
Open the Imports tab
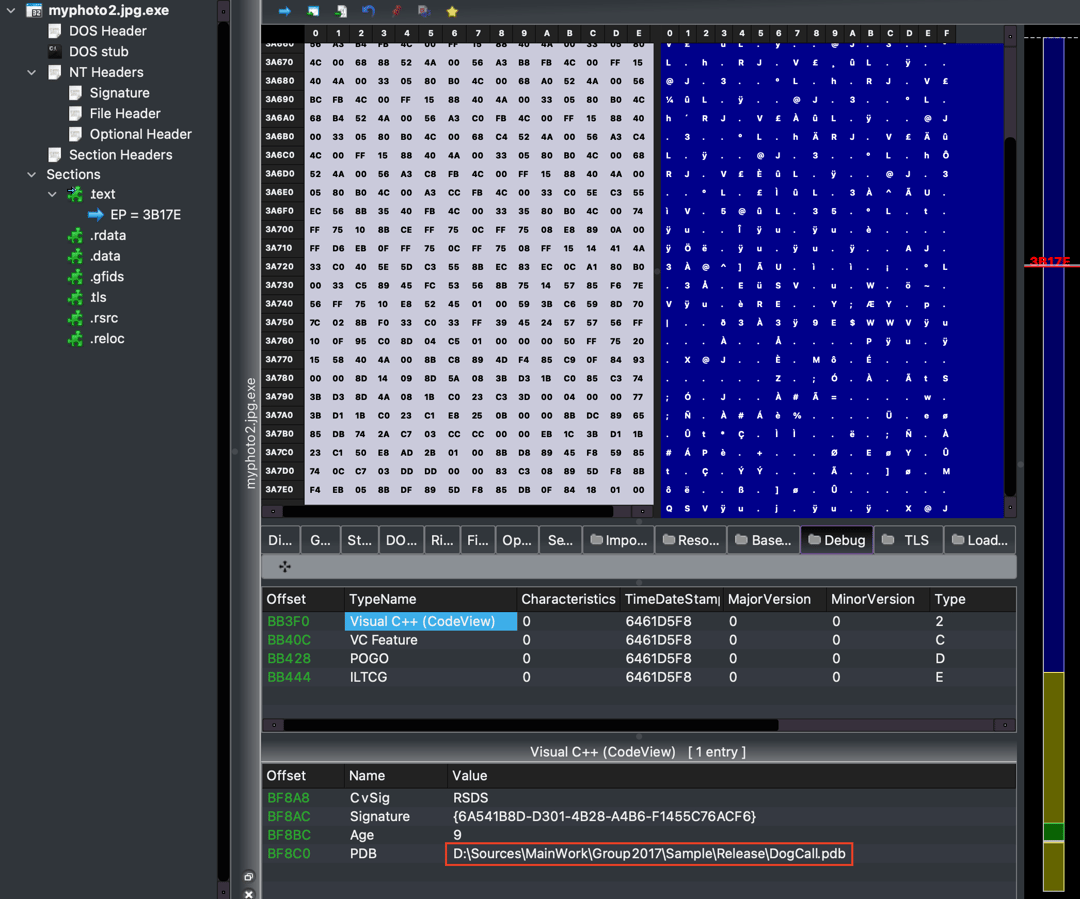point(618,540)
